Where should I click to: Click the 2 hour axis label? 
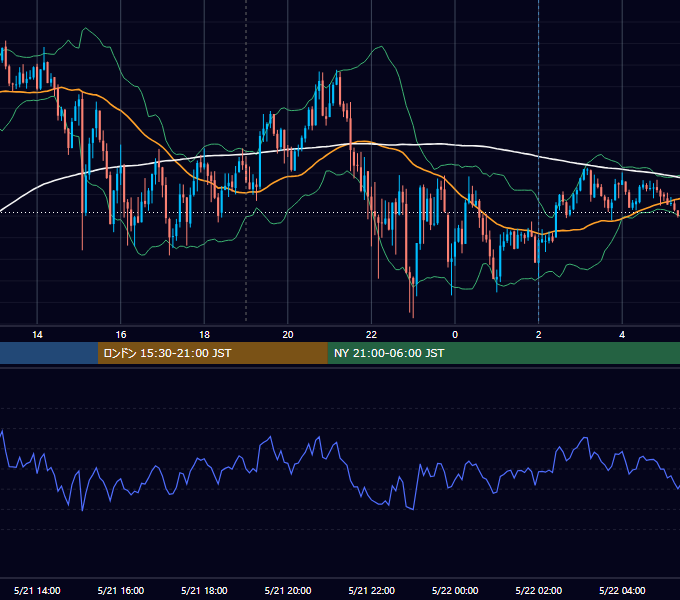[539, 335]
